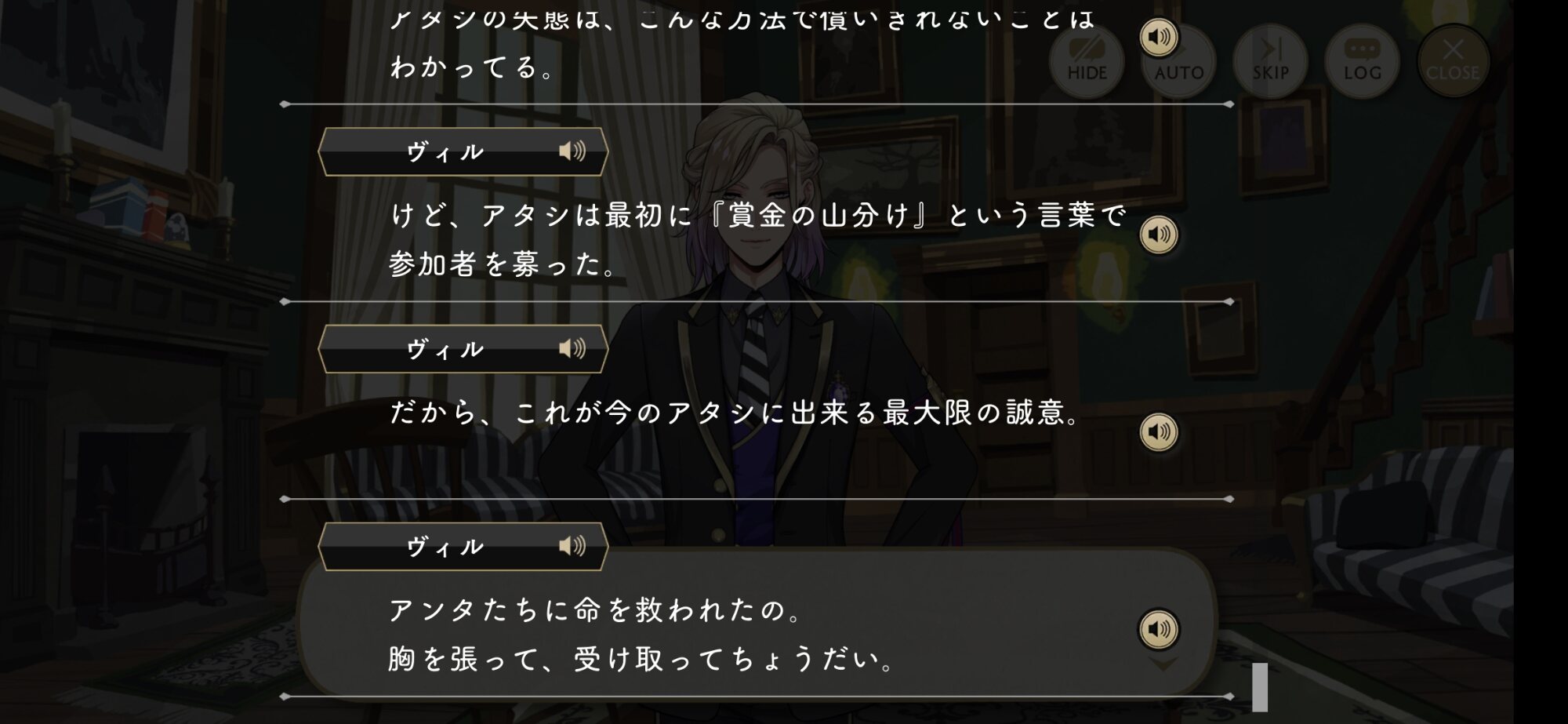Click the '参加者を募った' dialogue text
This screenshot has width=1568, height=724.
pyautogui.click(x=503, y=264)
